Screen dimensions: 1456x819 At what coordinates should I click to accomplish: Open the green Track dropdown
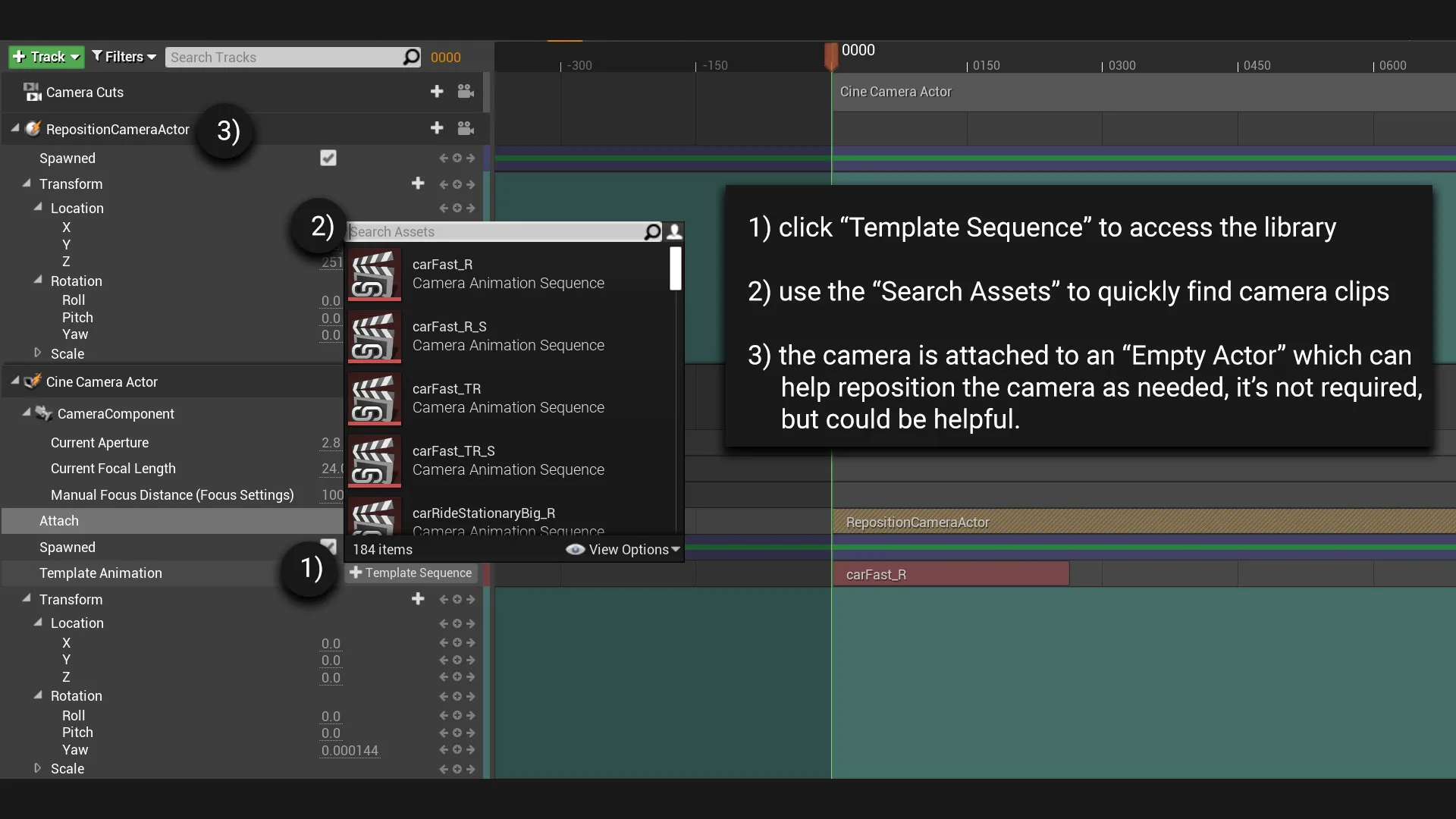point(46,57)
